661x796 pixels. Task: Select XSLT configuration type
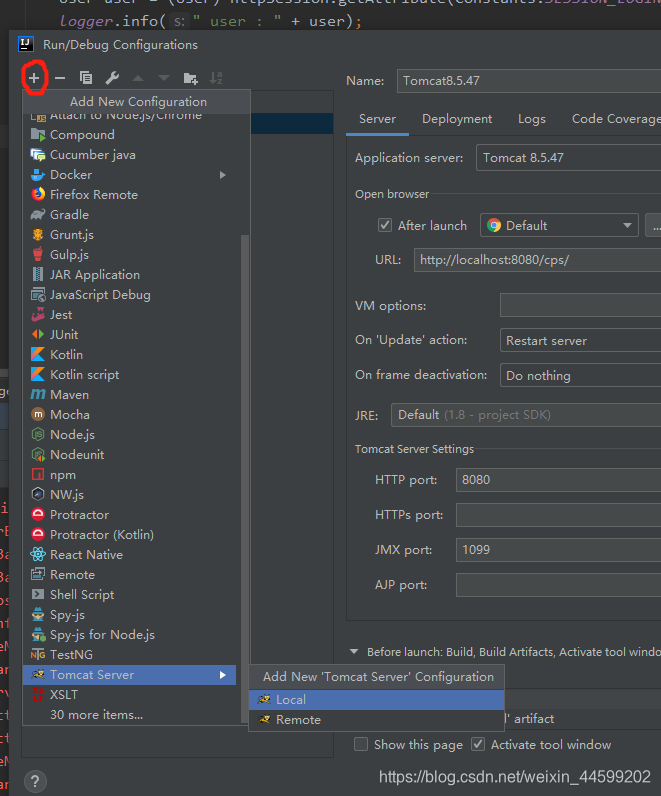click(129, 694)
